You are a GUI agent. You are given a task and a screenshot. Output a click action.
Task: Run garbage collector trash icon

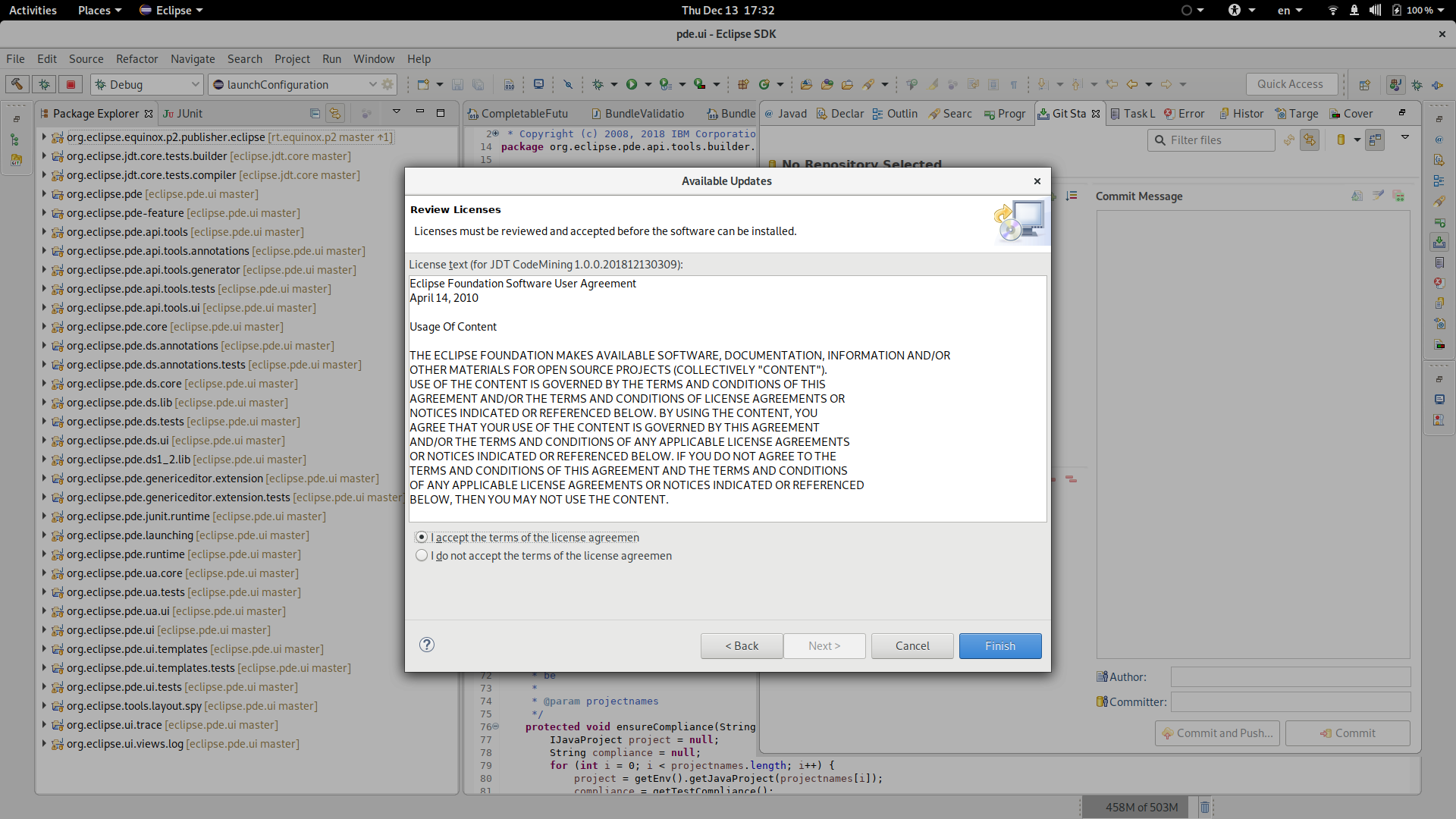pos(1205,807)
